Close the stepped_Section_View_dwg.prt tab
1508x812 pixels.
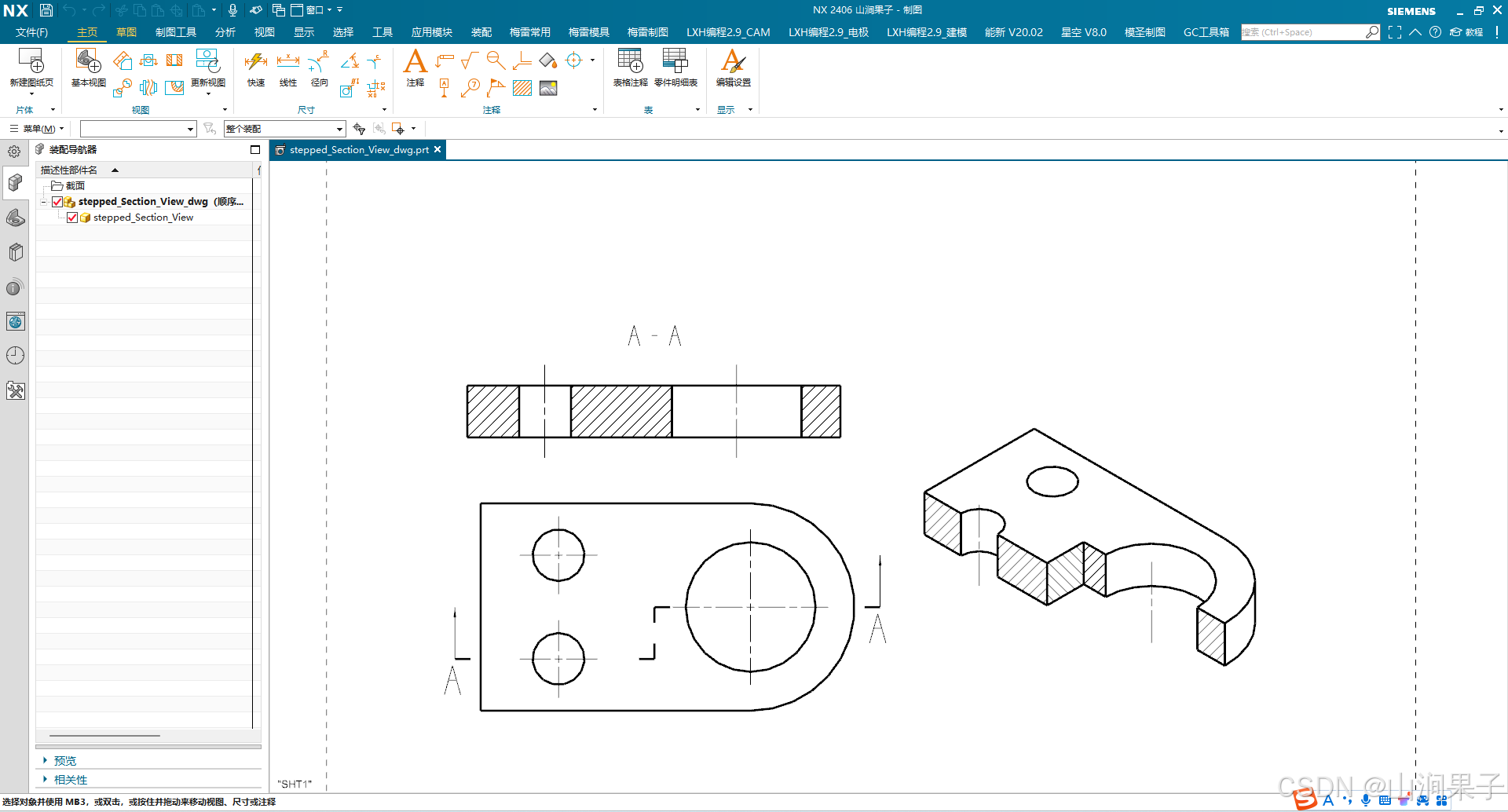(x=437, y=149)
